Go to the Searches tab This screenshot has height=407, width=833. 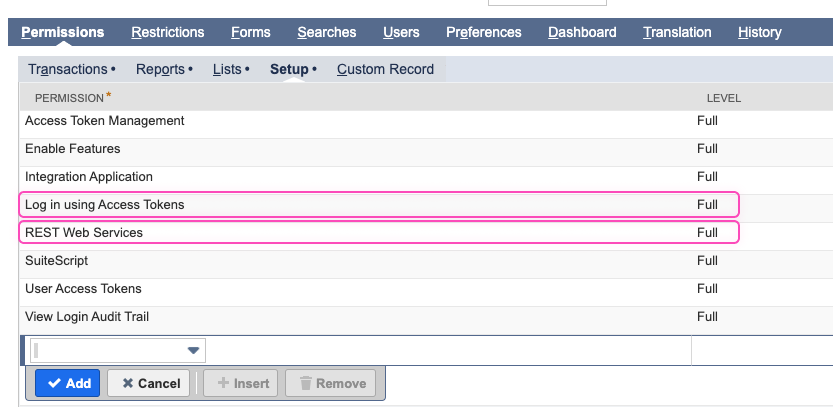click(x=326, y=32)
